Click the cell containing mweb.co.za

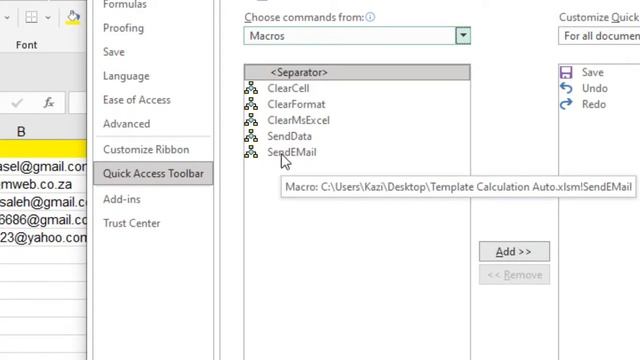coord(43,184)
